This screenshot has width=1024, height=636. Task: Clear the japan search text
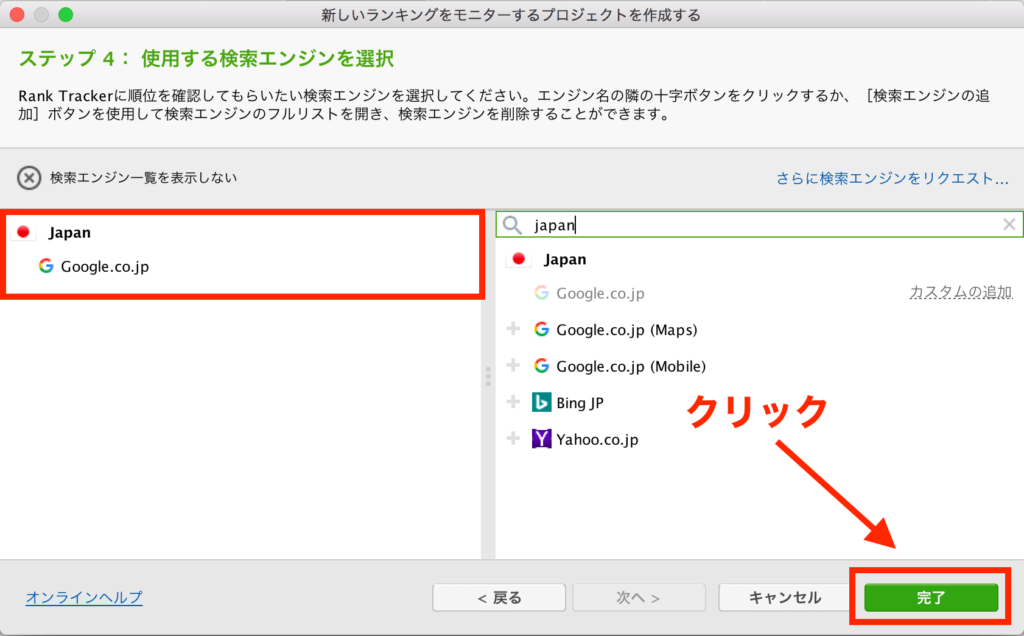[x=1008, y=225]
